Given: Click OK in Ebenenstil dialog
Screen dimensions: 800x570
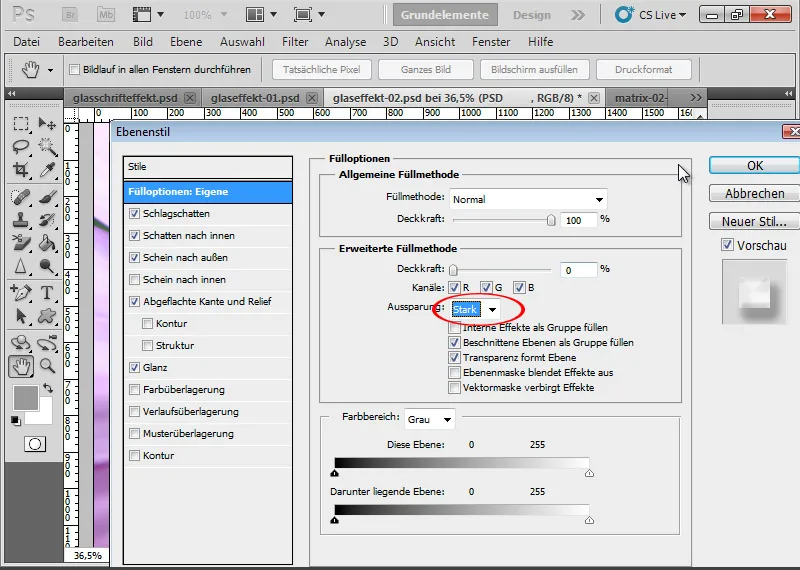Looking at the screenshot, I should (x=755, y=165).
